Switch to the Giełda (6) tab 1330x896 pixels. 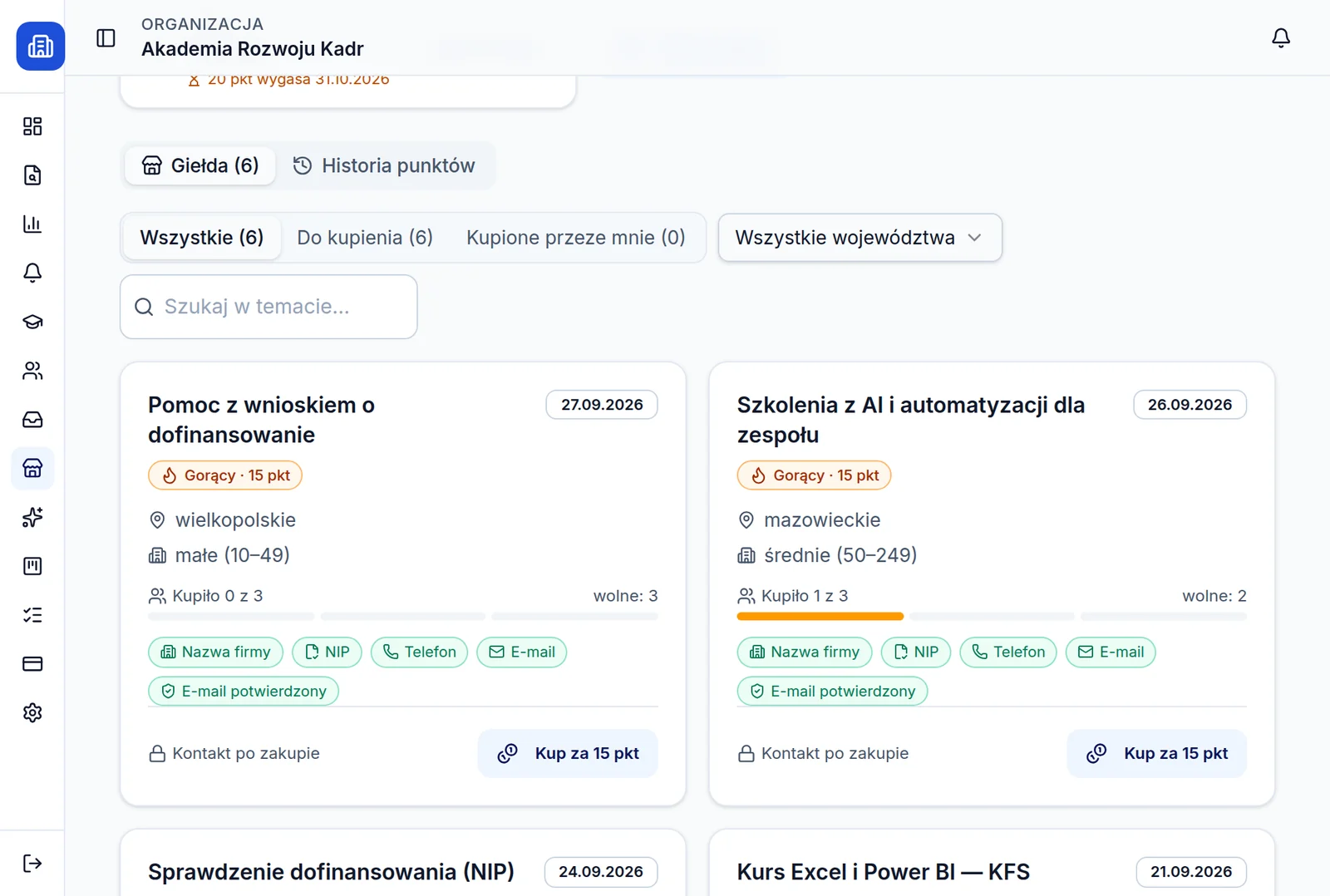(200, 165)
